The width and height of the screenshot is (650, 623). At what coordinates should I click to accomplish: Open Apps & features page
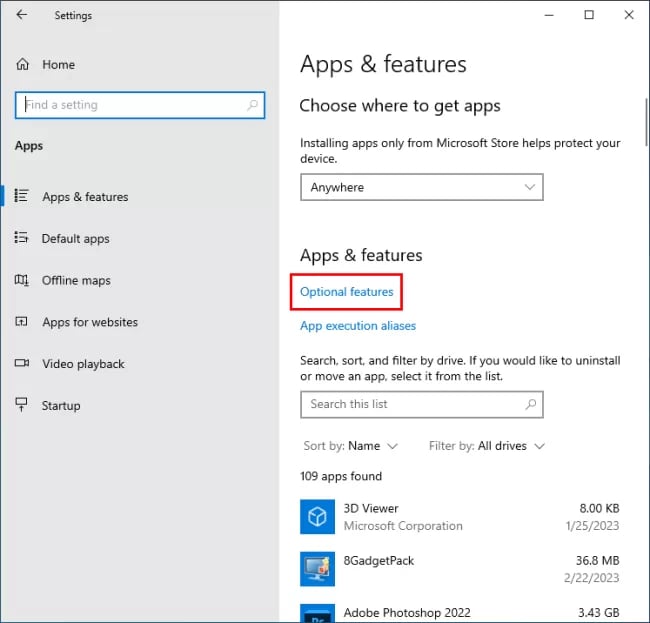pos(85,197)
